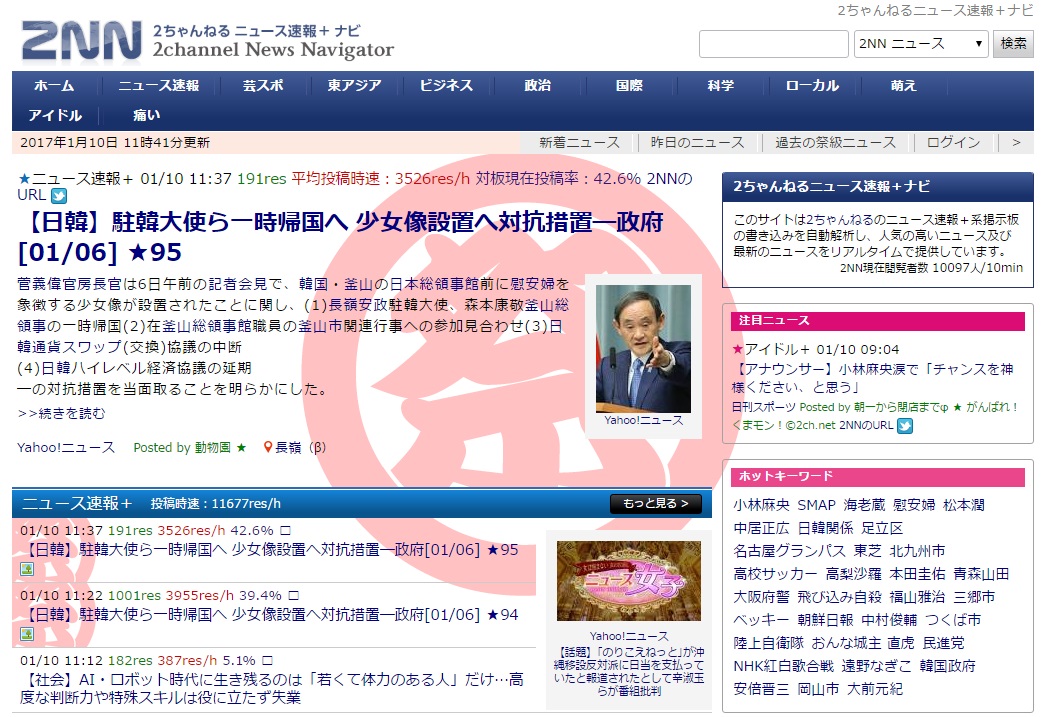Click hot keyword 小林麻央
1044x717 pixels.
click(x=761, y=505)
